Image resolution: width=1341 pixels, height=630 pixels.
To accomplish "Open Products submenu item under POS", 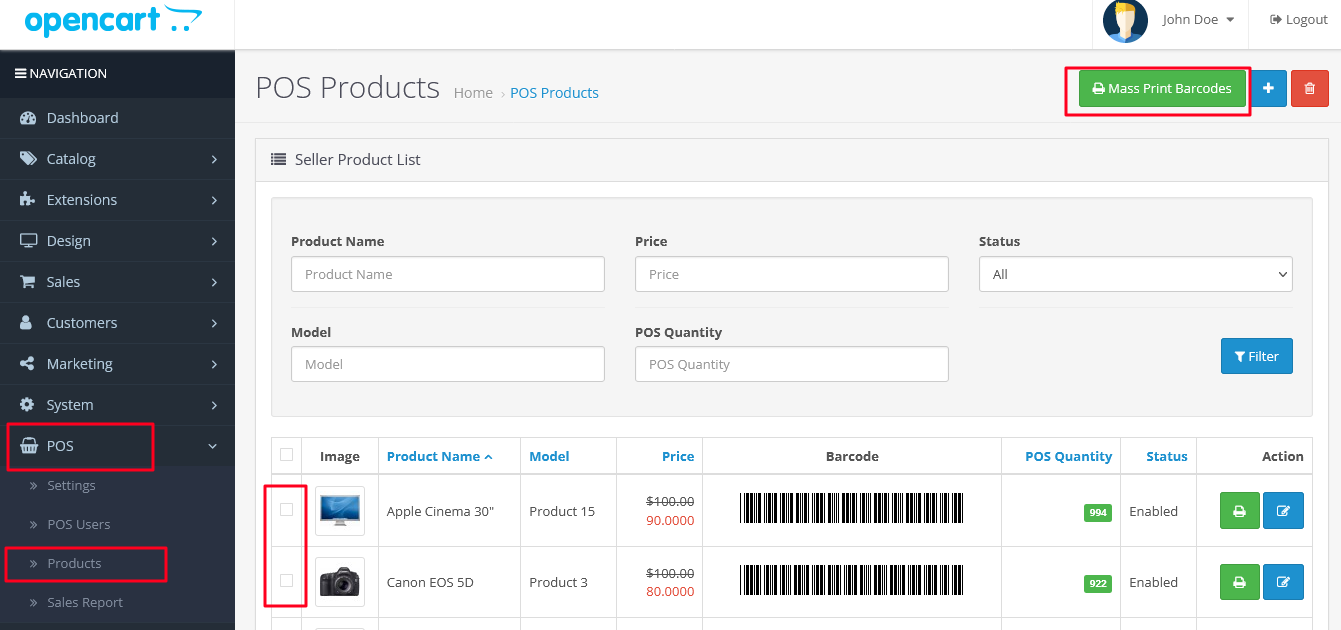I will 117,564.
